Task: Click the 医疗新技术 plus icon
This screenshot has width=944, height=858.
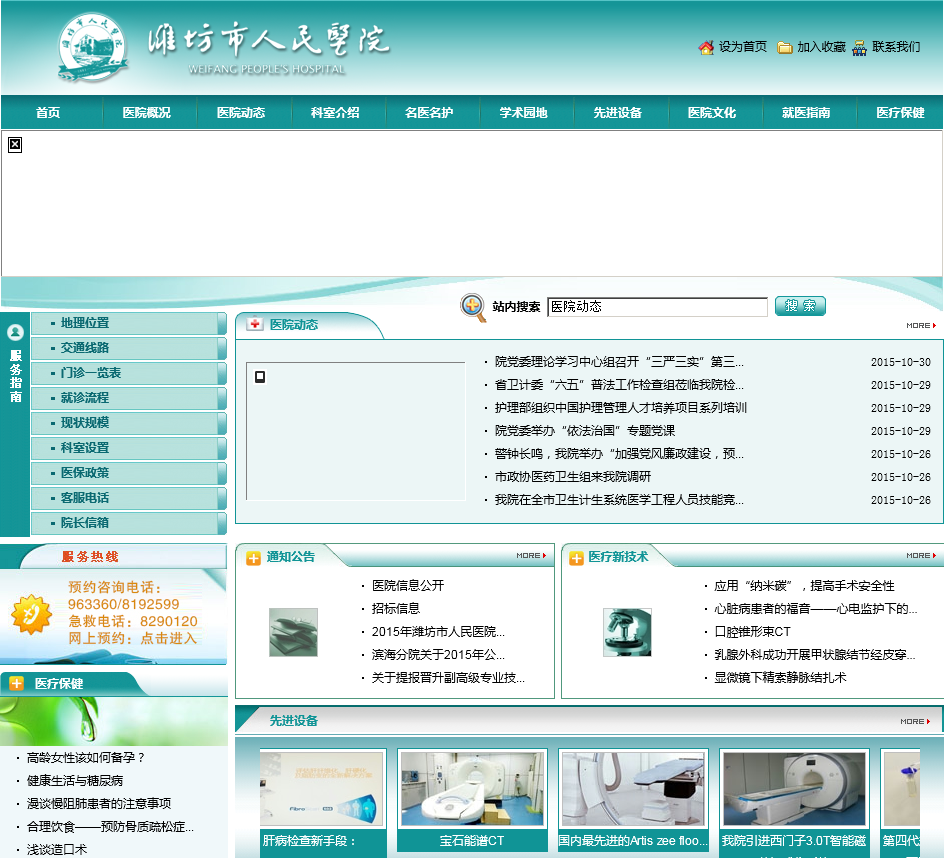Action: coord(576,558)
